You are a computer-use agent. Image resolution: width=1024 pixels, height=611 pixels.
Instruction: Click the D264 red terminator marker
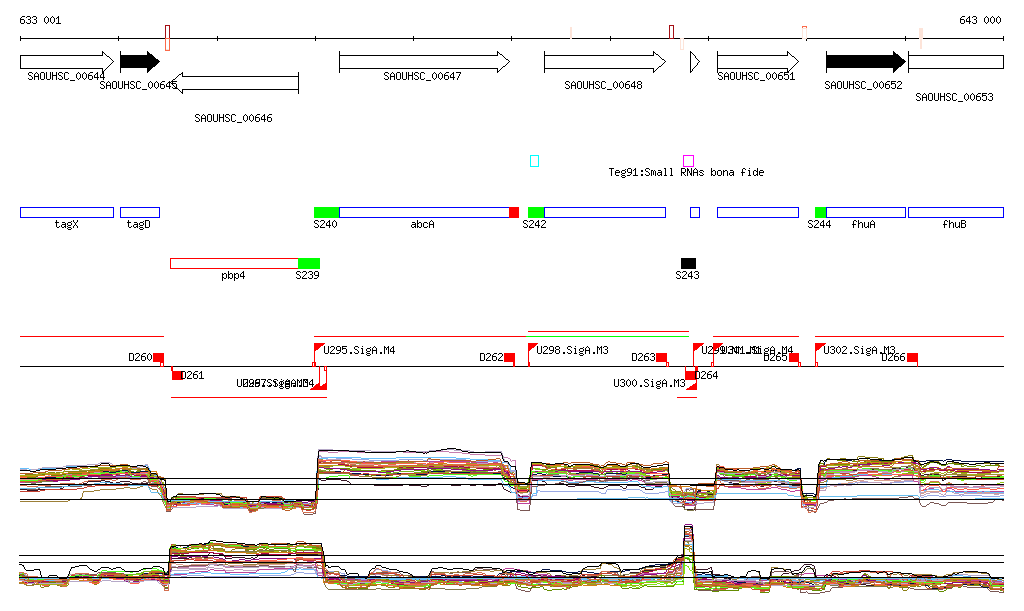tap(690, 375)
